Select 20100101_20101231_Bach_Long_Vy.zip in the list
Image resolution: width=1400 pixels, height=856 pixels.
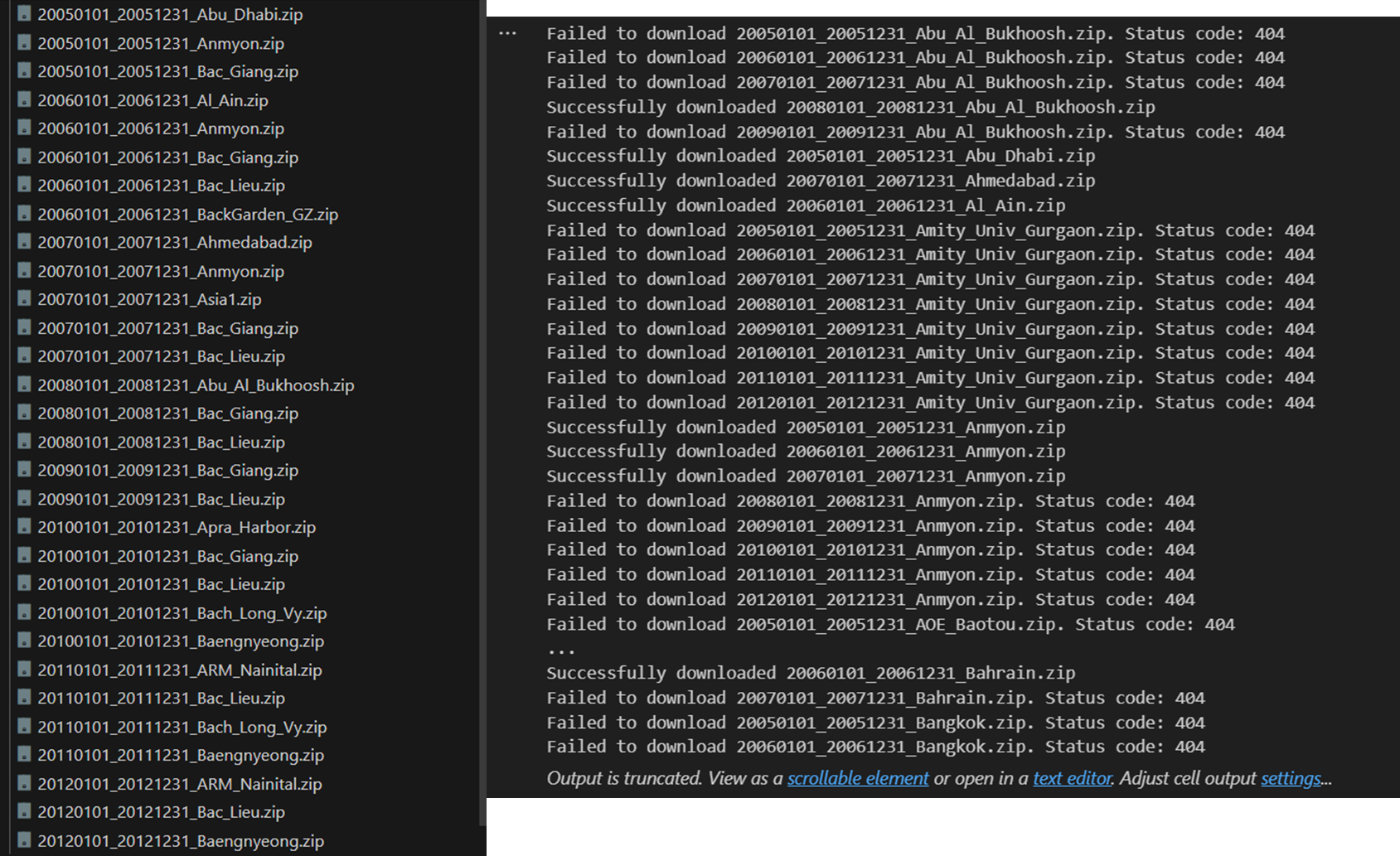pyautogui.click(x=182, y=612)
